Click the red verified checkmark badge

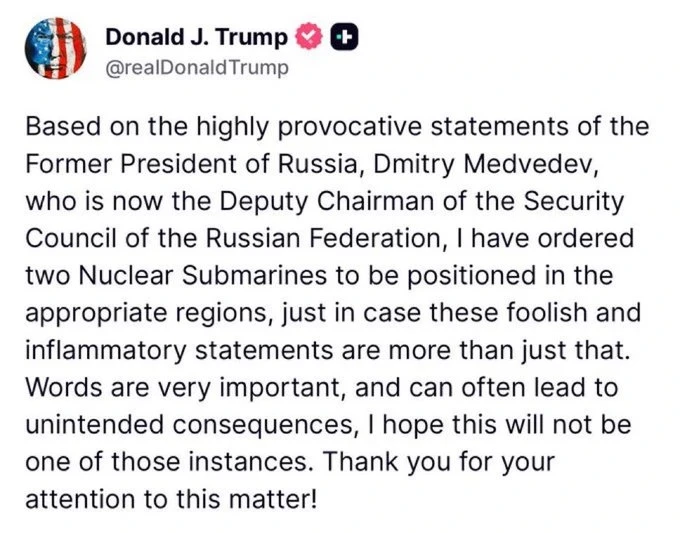310,38
